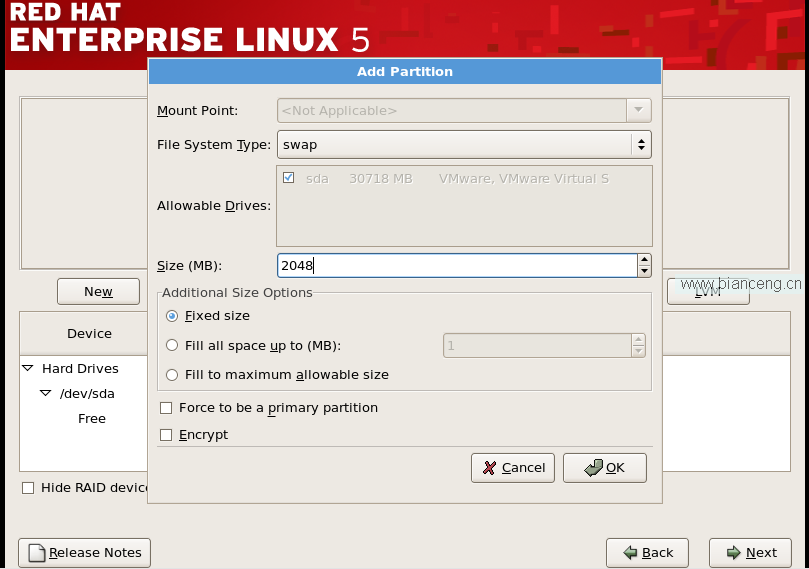Select the Fixed size radio button

pyautogui.click(x=172, y=316)
